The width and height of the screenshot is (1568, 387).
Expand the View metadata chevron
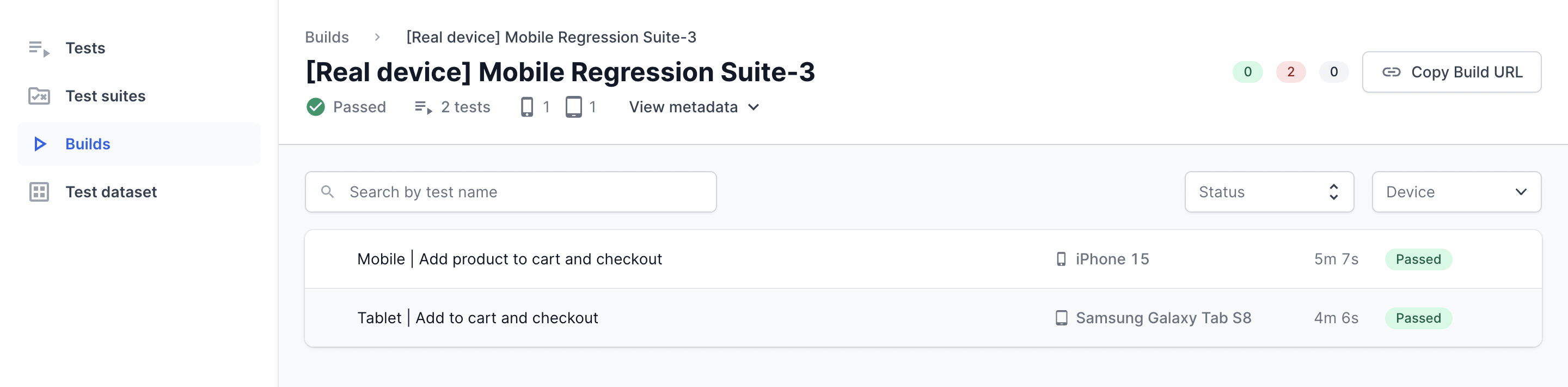pyautogui.click(x=754, y=107)
